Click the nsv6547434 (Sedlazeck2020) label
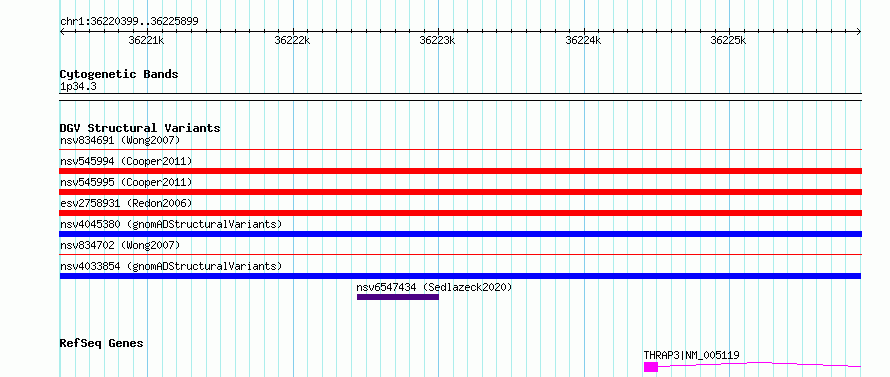Image resolution: width=890 pixels, height=377 pixels. point(434,287)
